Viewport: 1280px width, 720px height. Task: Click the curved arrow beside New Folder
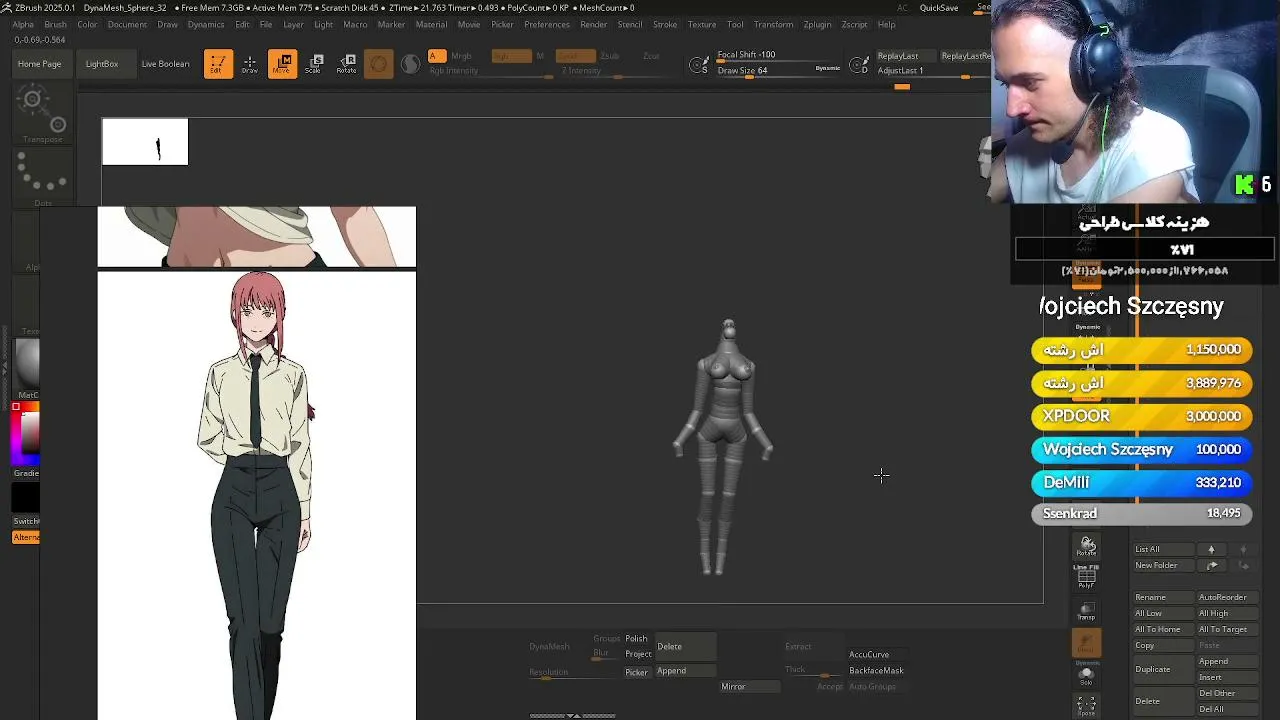(1211, 565)
